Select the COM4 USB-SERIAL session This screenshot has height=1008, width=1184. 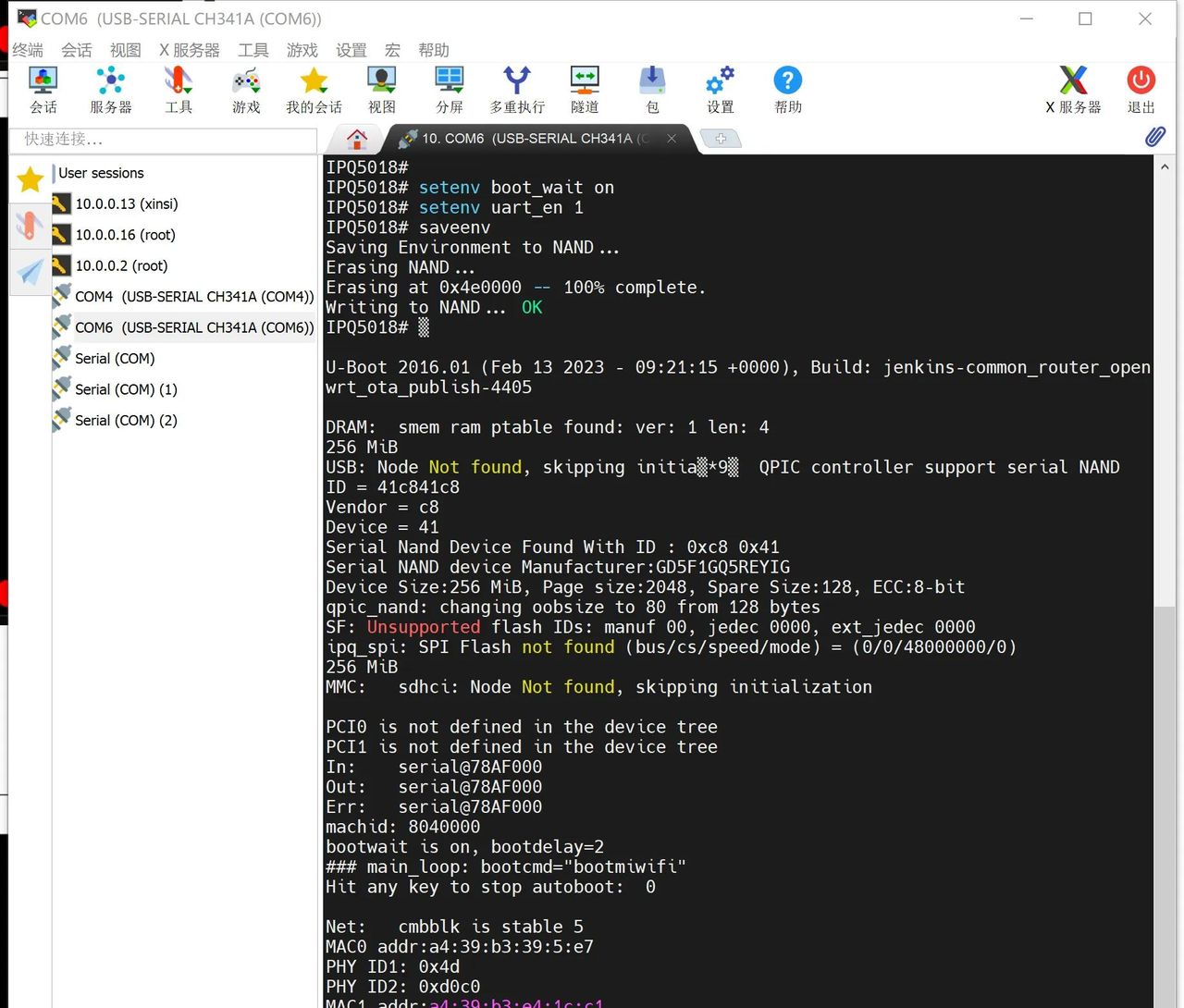pos(193,297)
